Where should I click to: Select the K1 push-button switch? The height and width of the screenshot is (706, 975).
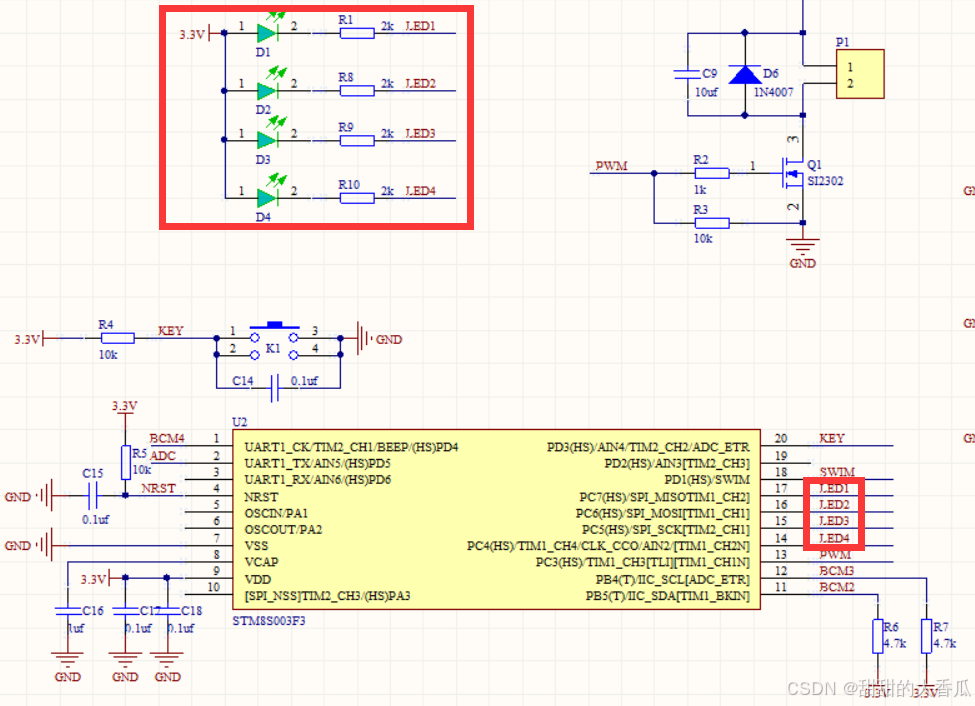pyautogui.click(x=274, y=341)
